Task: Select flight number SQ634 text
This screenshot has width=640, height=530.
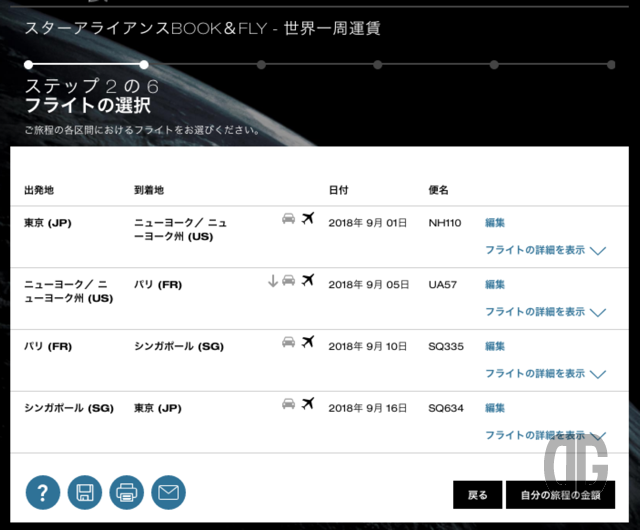Action: [446, 408]
